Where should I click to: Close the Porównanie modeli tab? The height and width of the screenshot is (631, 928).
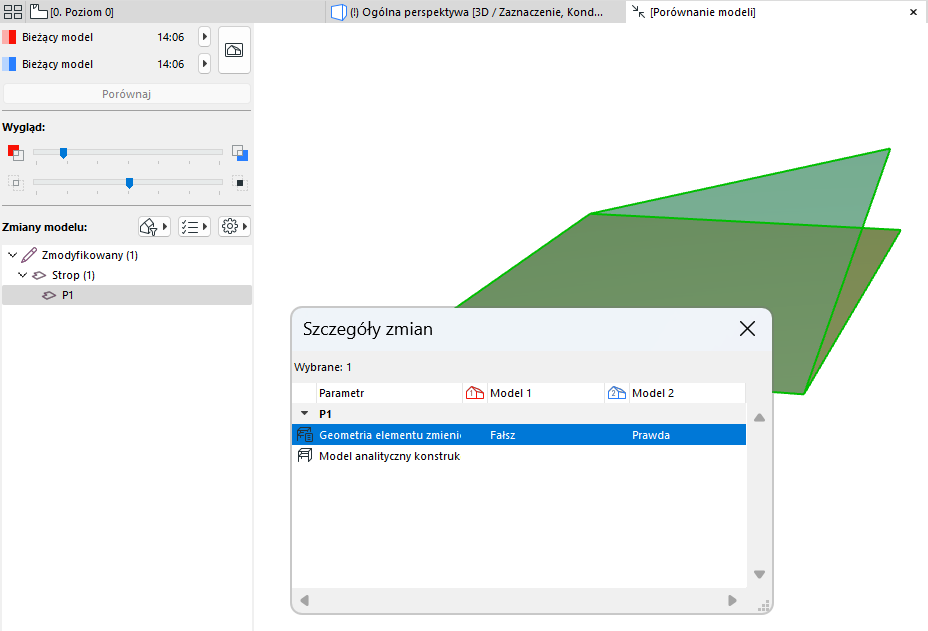tap(913, 12)
